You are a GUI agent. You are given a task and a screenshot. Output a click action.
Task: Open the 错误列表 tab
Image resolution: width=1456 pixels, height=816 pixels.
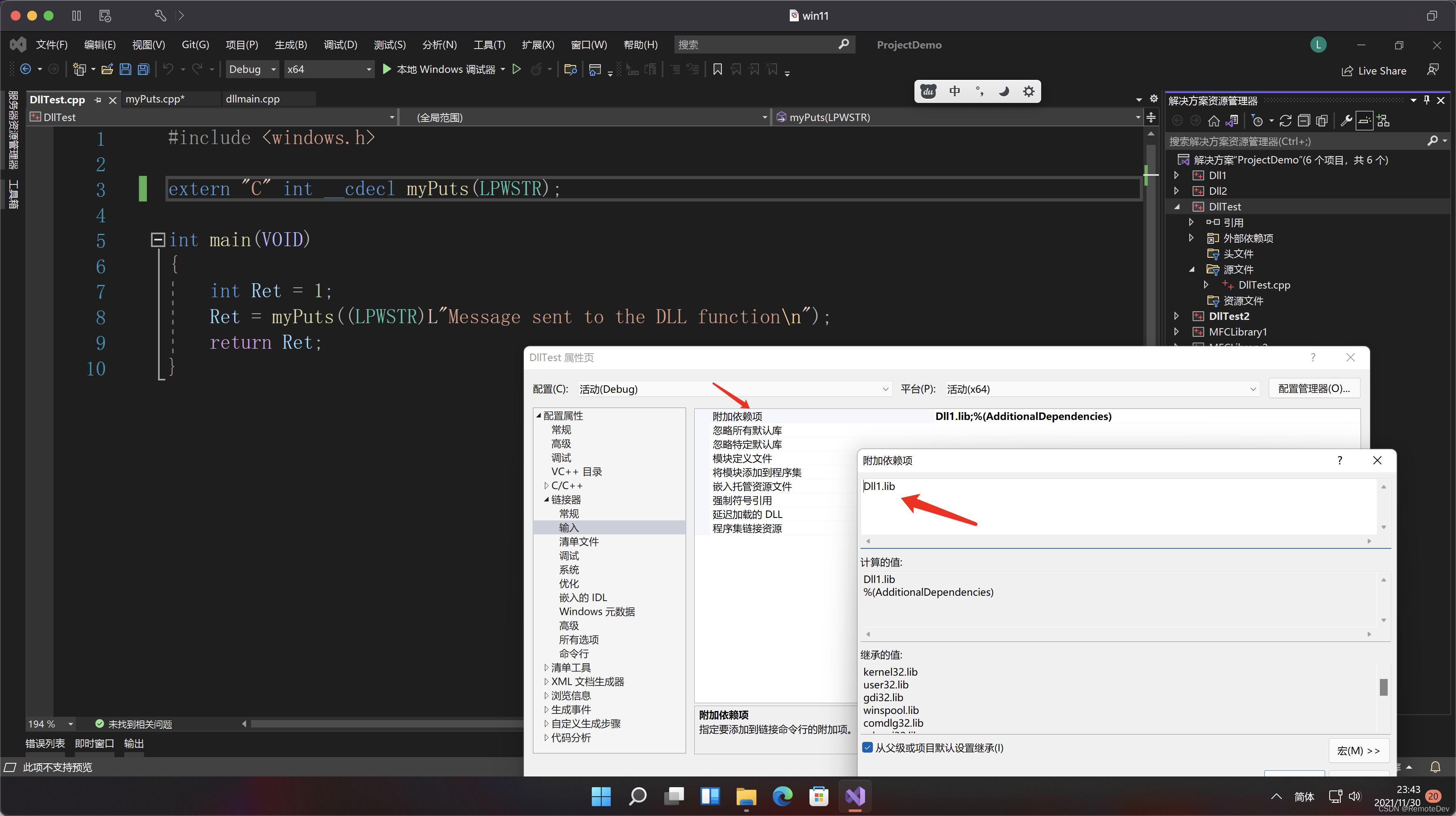click(x=45, y=744)
